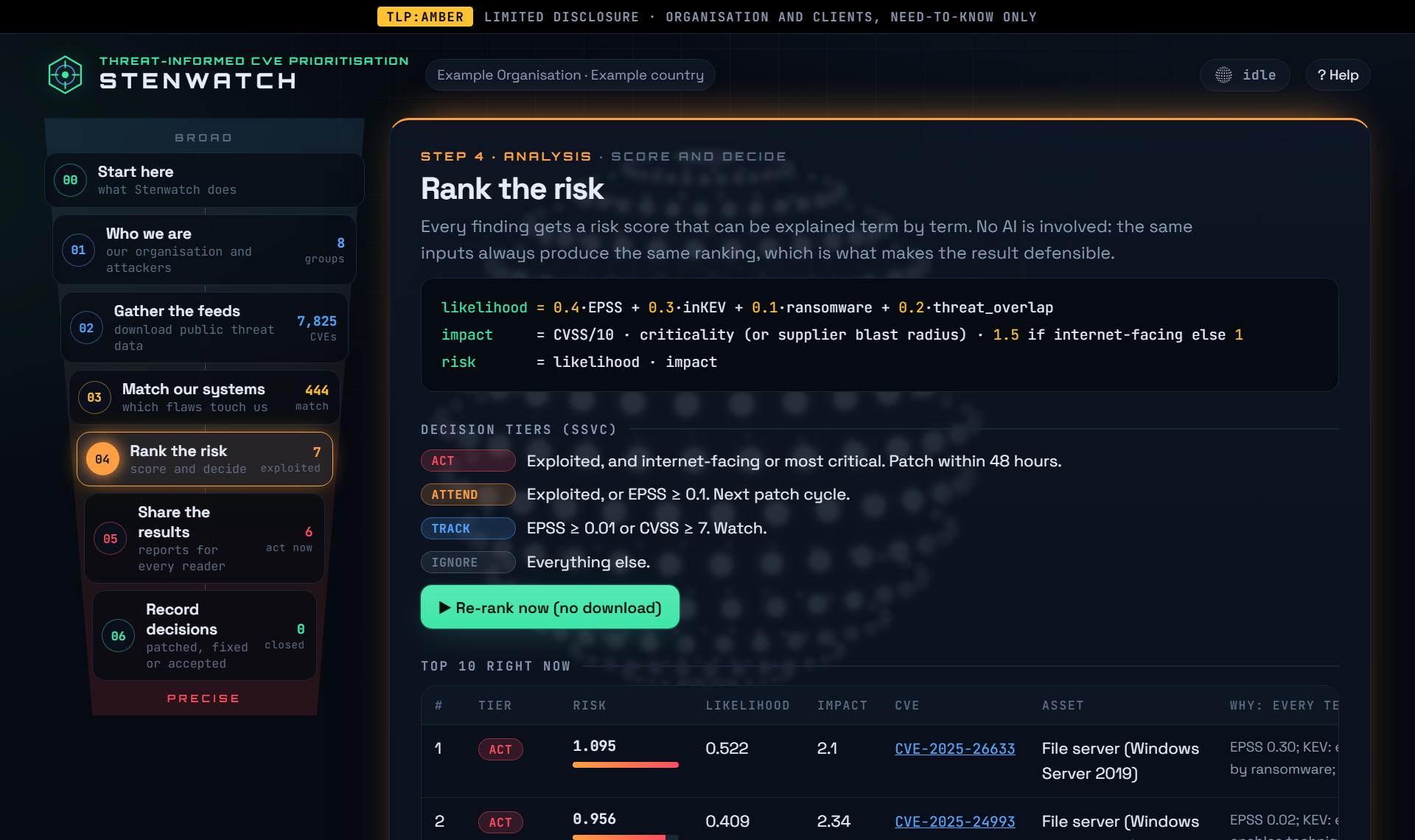This screenshot has height=840, width=1415.
Task: Click the red ACT tier badge legend
Action: (x=468, y=461)
